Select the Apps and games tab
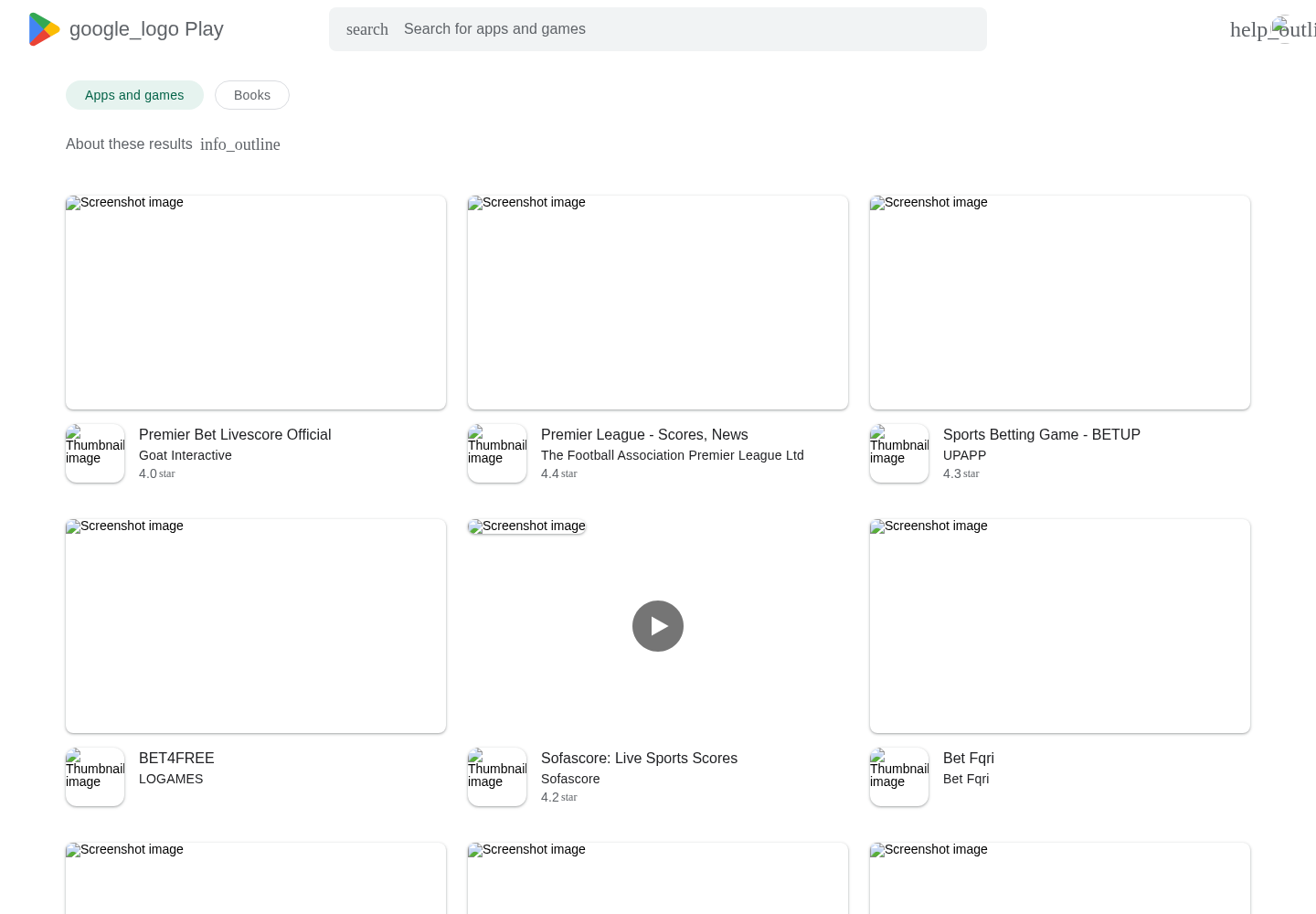Image resolution: width=1316 pixels, height=914 pixels. 134,95
